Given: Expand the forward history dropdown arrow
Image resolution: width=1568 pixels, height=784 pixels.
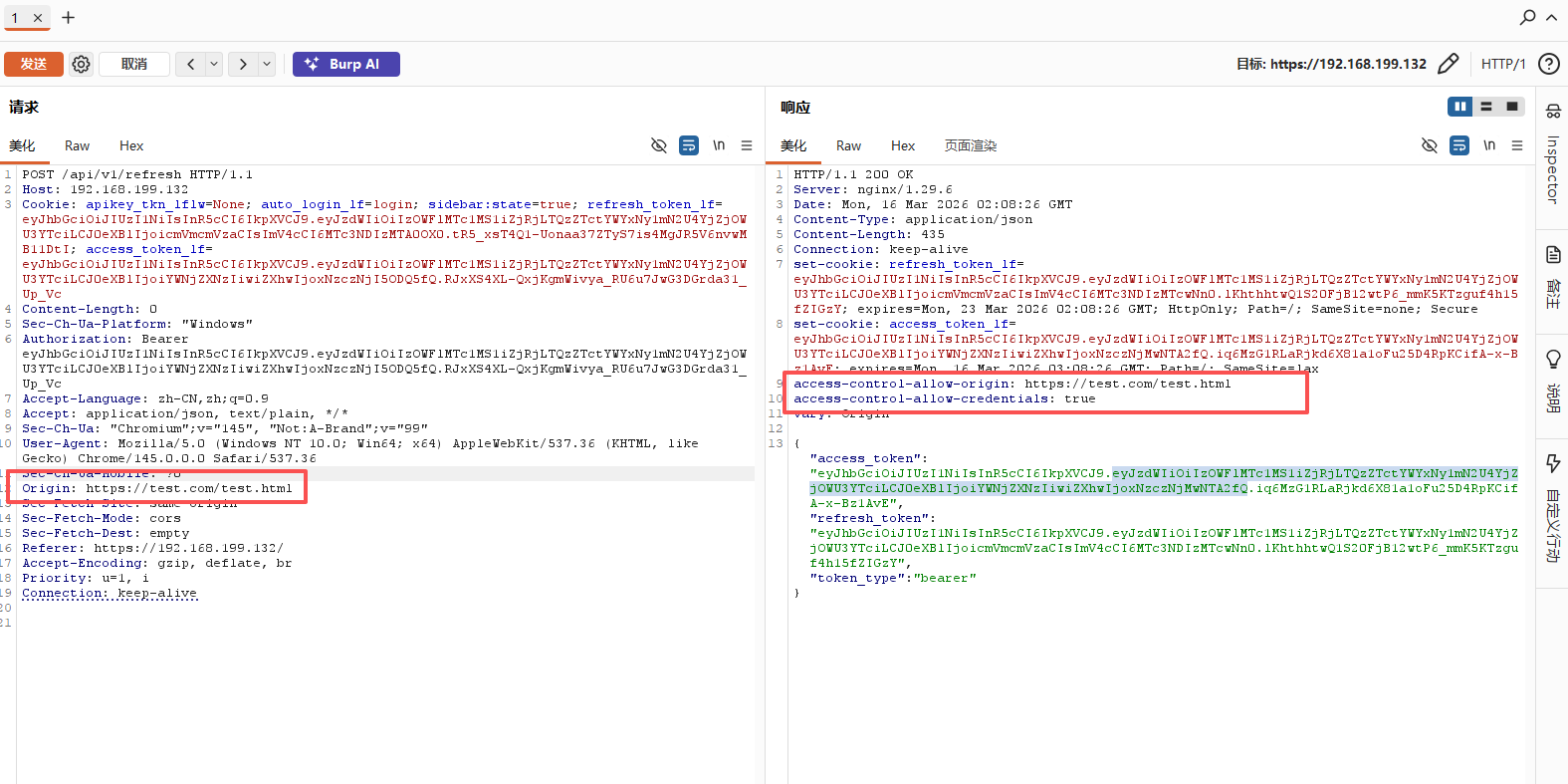Looking at the screenshot, I should [x=267, y=64].
